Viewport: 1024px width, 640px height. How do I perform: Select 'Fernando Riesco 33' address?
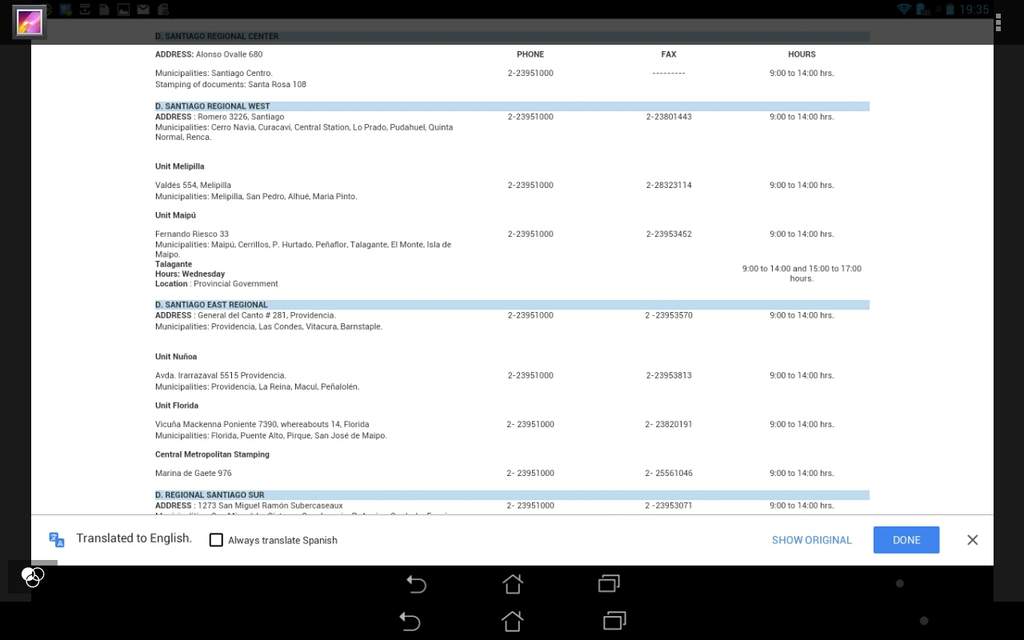(x=192, y=234)
